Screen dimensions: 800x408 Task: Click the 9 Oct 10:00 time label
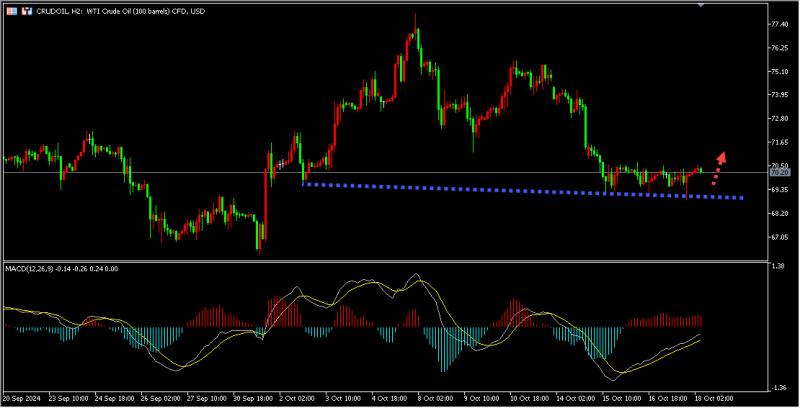483,398
